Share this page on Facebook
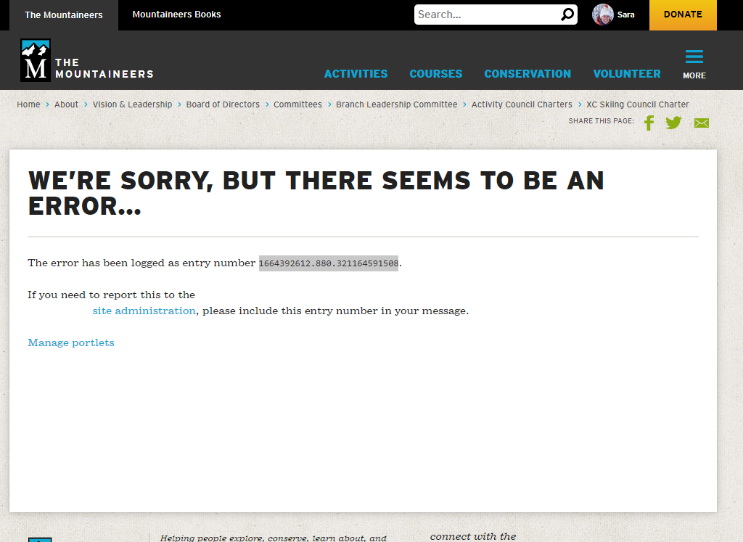The width and height of the screenshot is (743, 542). click(x=648, y=123)
